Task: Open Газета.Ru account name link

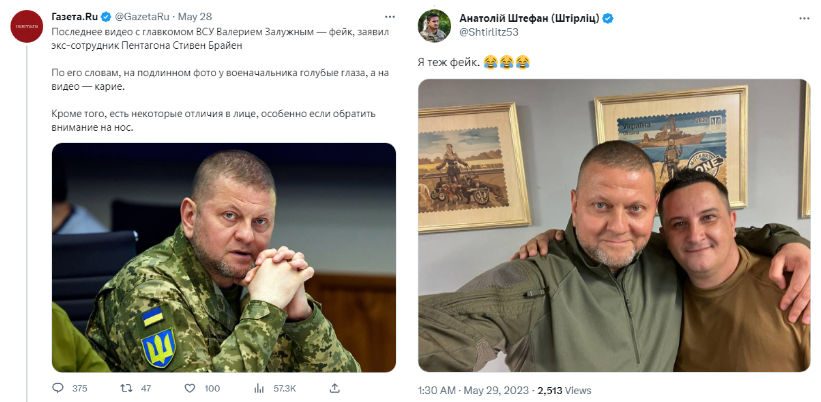Action: click(75, 17)
